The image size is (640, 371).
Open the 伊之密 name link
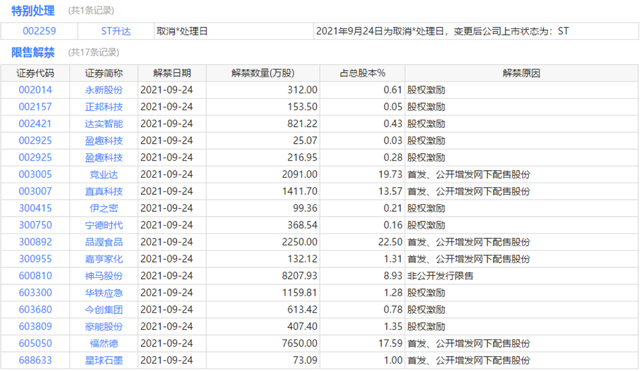(104, 208)
